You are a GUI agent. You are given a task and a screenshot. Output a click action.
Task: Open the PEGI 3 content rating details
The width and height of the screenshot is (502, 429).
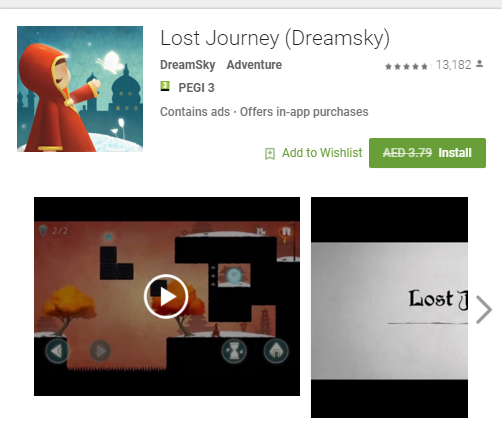[x=196, y=88]
